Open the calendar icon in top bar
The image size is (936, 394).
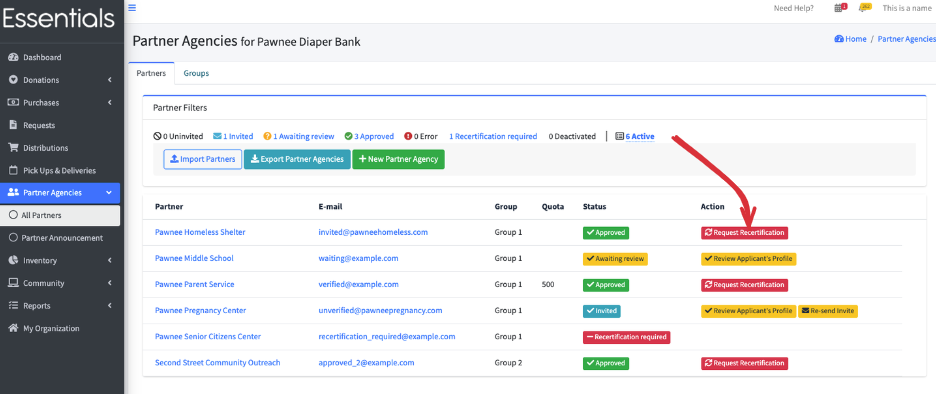pos(840,8)
